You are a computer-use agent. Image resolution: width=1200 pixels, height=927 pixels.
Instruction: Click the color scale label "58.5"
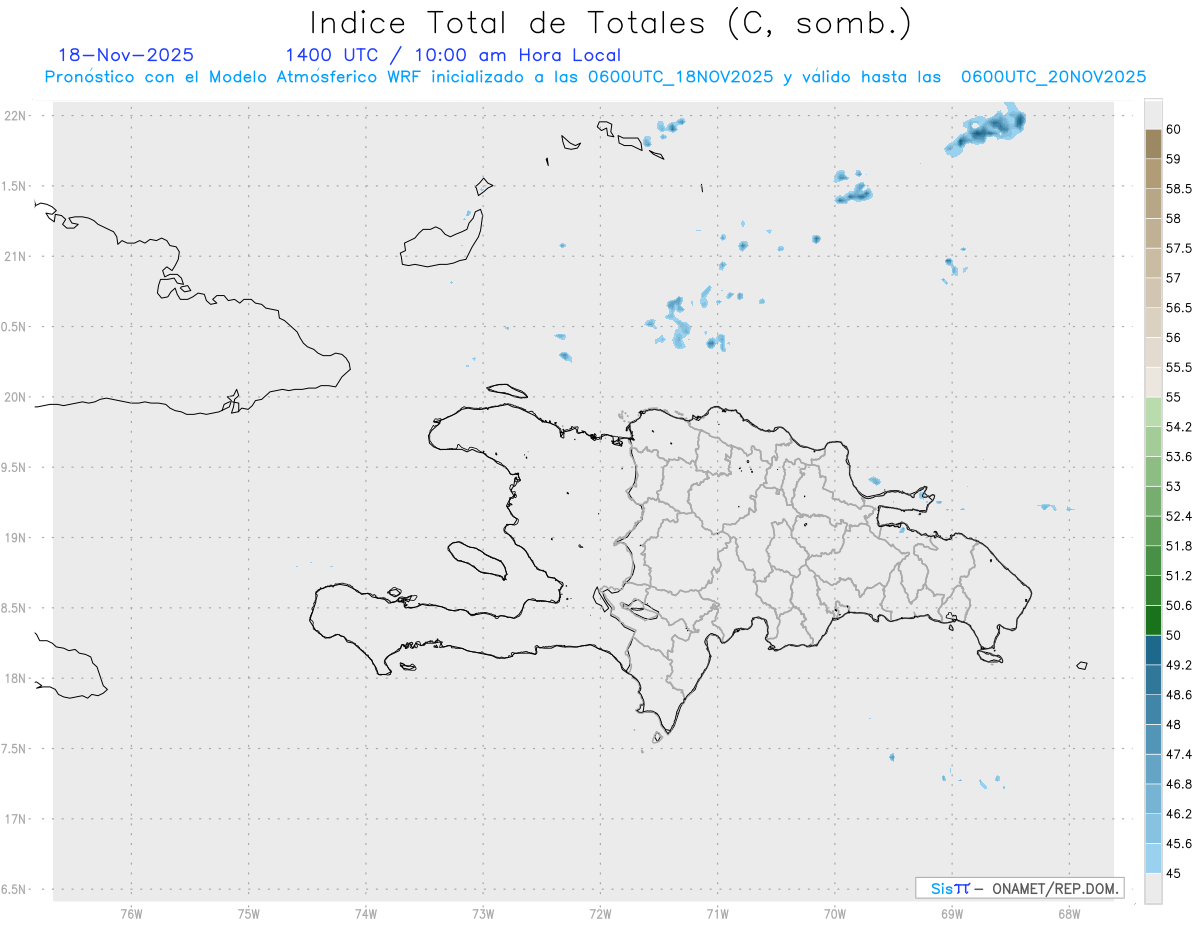1179,189
